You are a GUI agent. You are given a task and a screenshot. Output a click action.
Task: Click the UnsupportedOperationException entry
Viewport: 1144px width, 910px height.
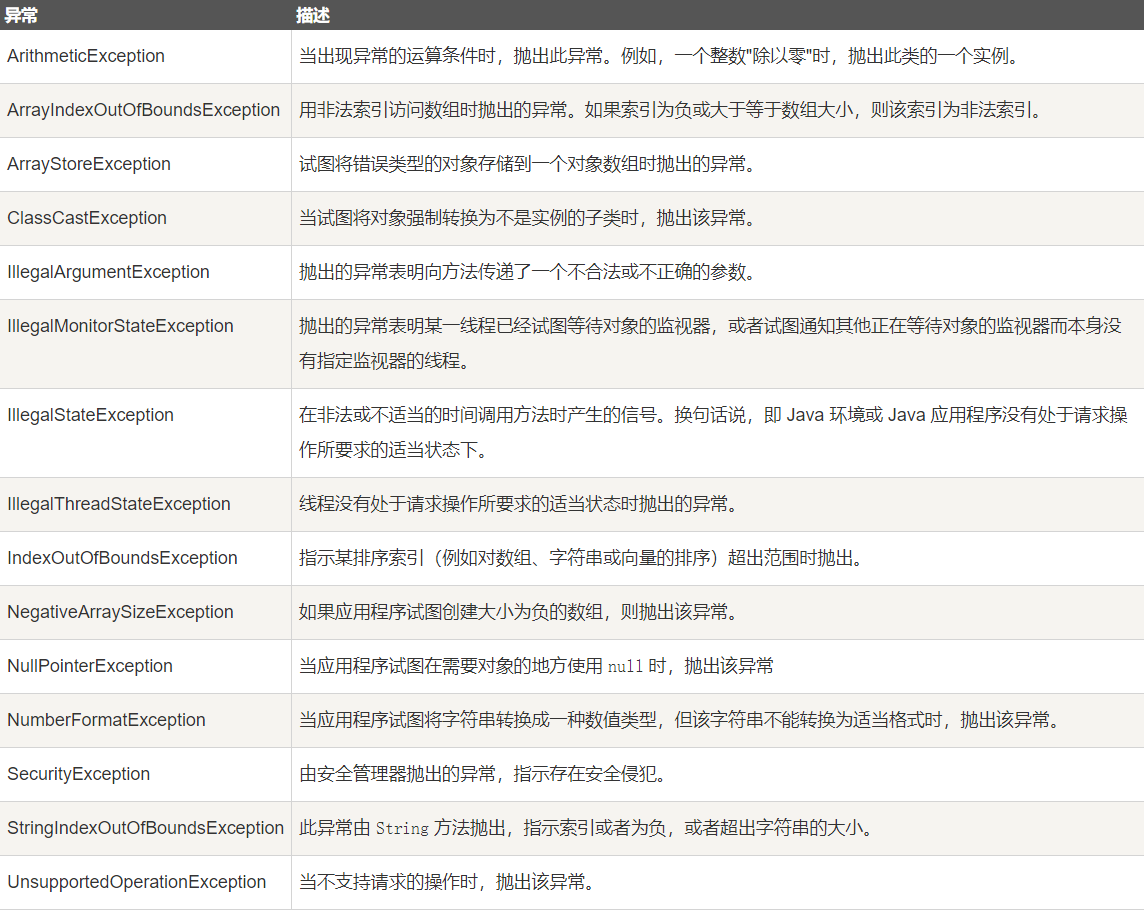[137, 882]
